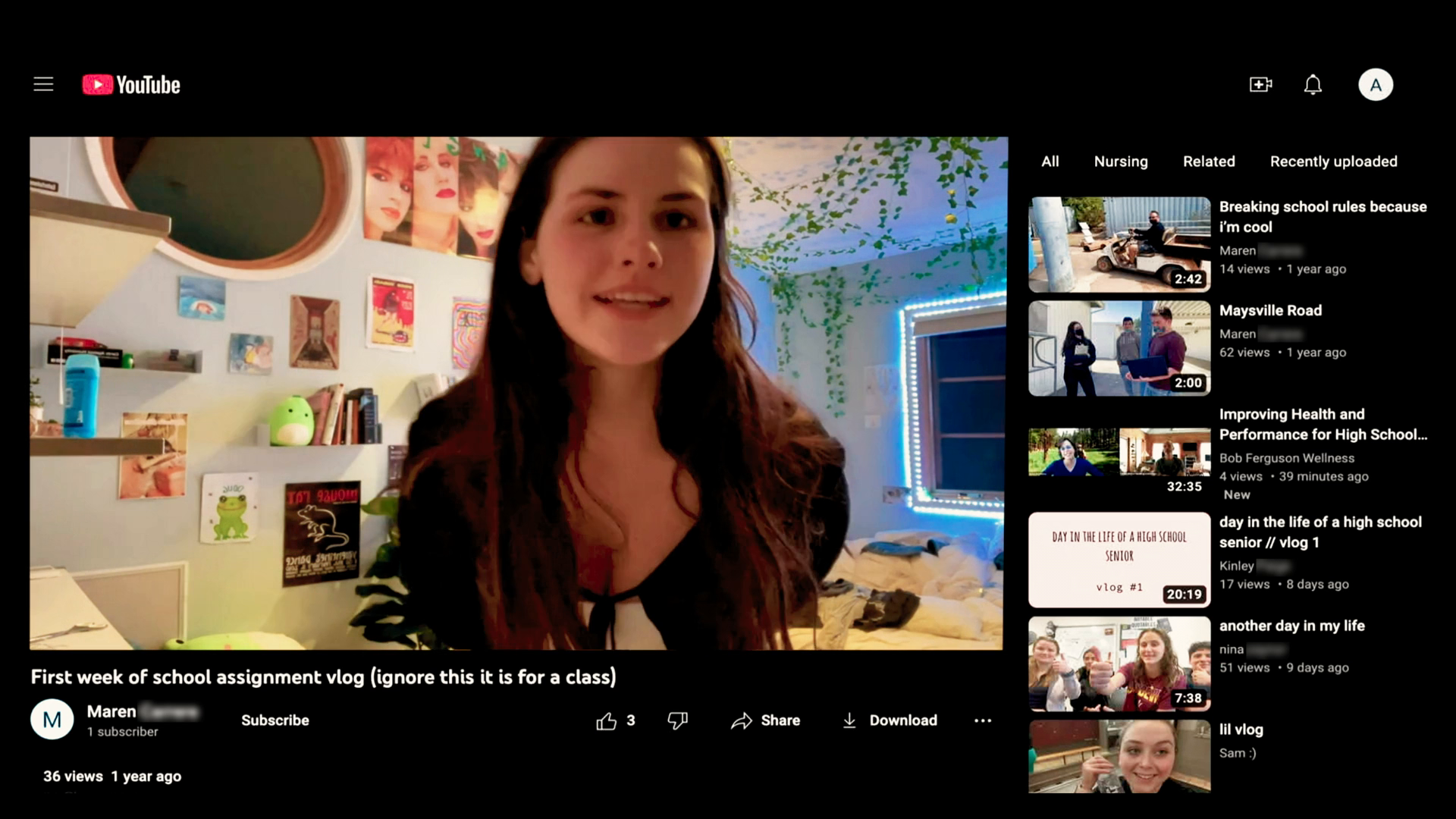Screen dimensions: 1456x819
Task: Select the Recently uploaded filter chip
Action: [x=1333, y=162]
